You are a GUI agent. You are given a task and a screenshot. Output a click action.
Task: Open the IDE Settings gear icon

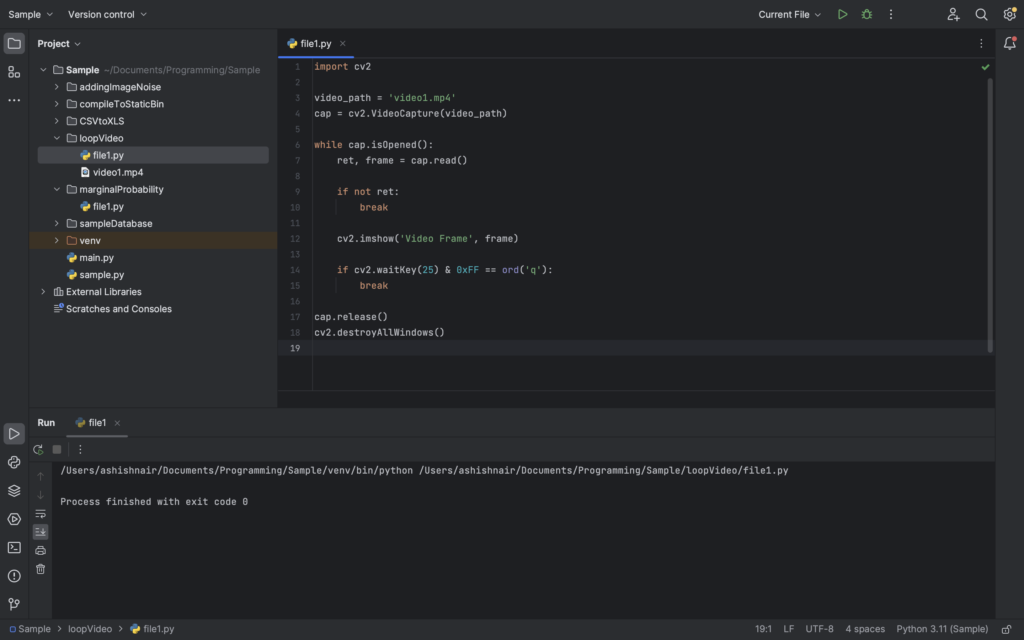point(1009,14)
